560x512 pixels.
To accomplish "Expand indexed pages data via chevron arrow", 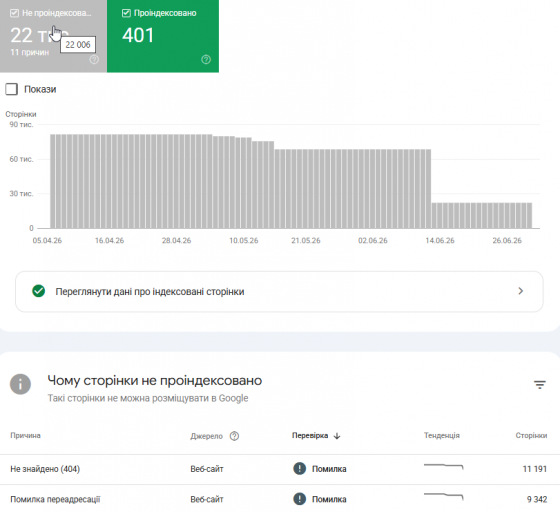I will coord(520,291).
